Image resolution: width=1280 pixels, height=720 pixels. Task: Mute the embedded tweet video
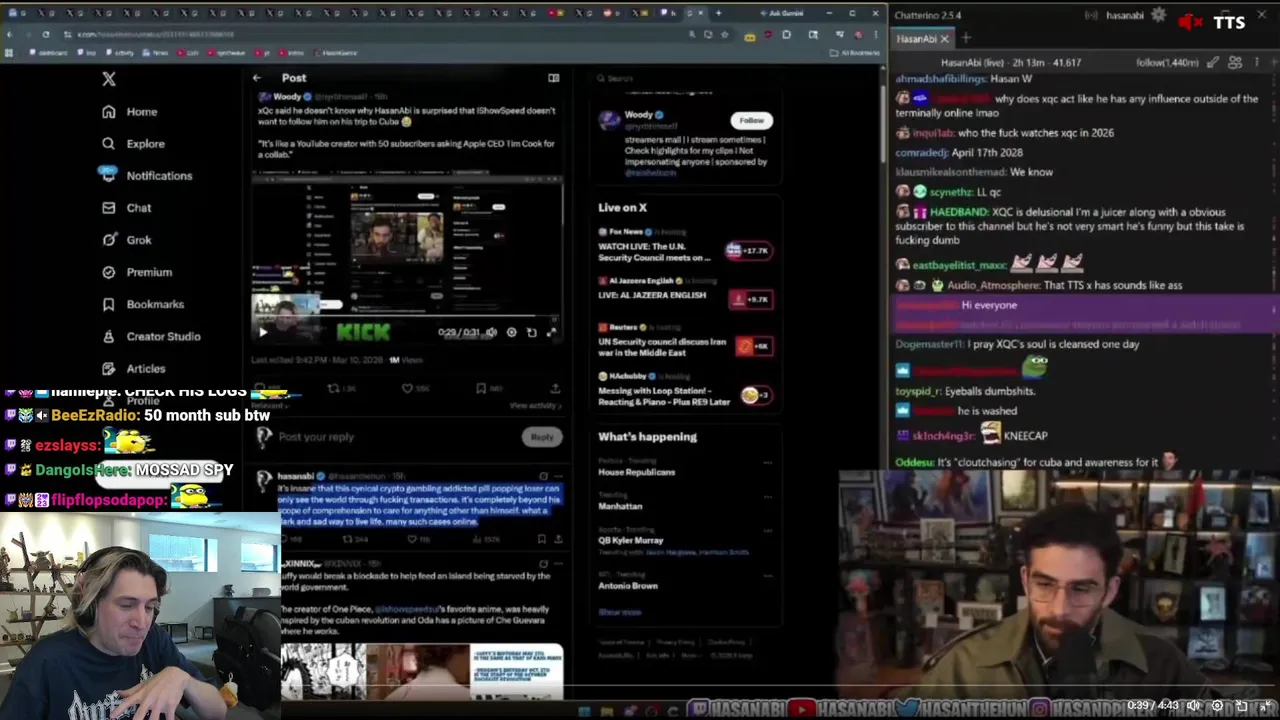click(x=491, y=332)
